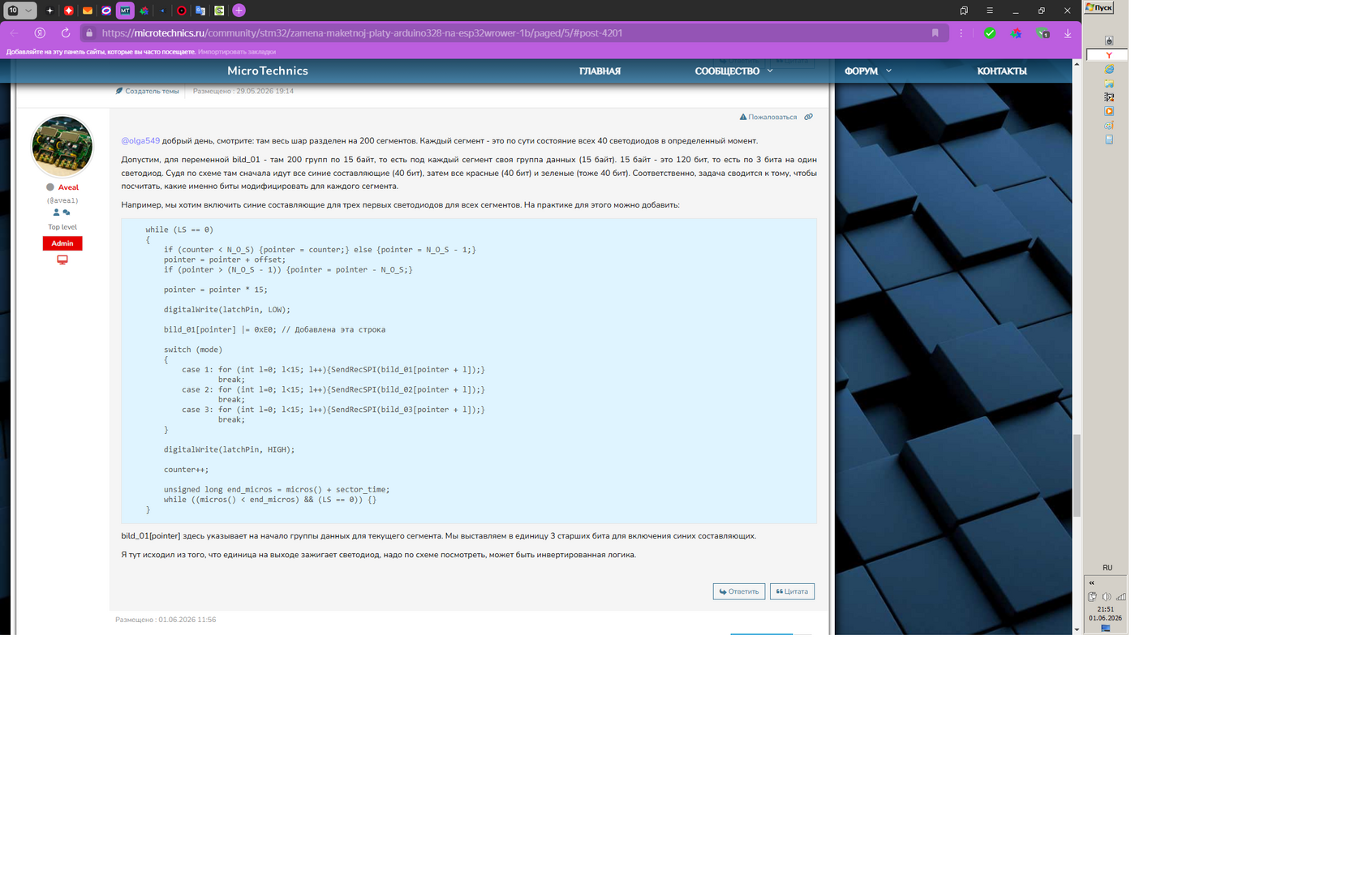Click the page vertical scrollbar thumb
Viewport: 1372px width, 876px height.
[x=1077, y=475]
